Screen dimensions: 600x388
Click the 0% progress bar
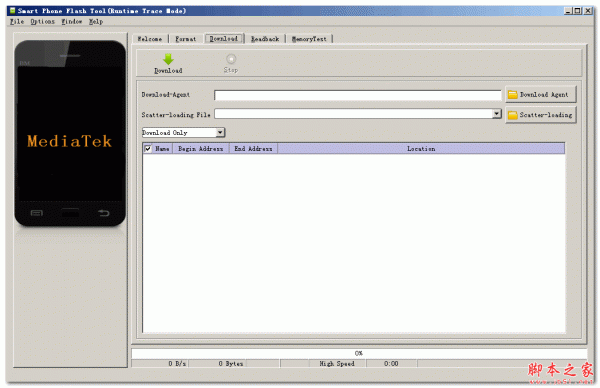click(359, 353)
